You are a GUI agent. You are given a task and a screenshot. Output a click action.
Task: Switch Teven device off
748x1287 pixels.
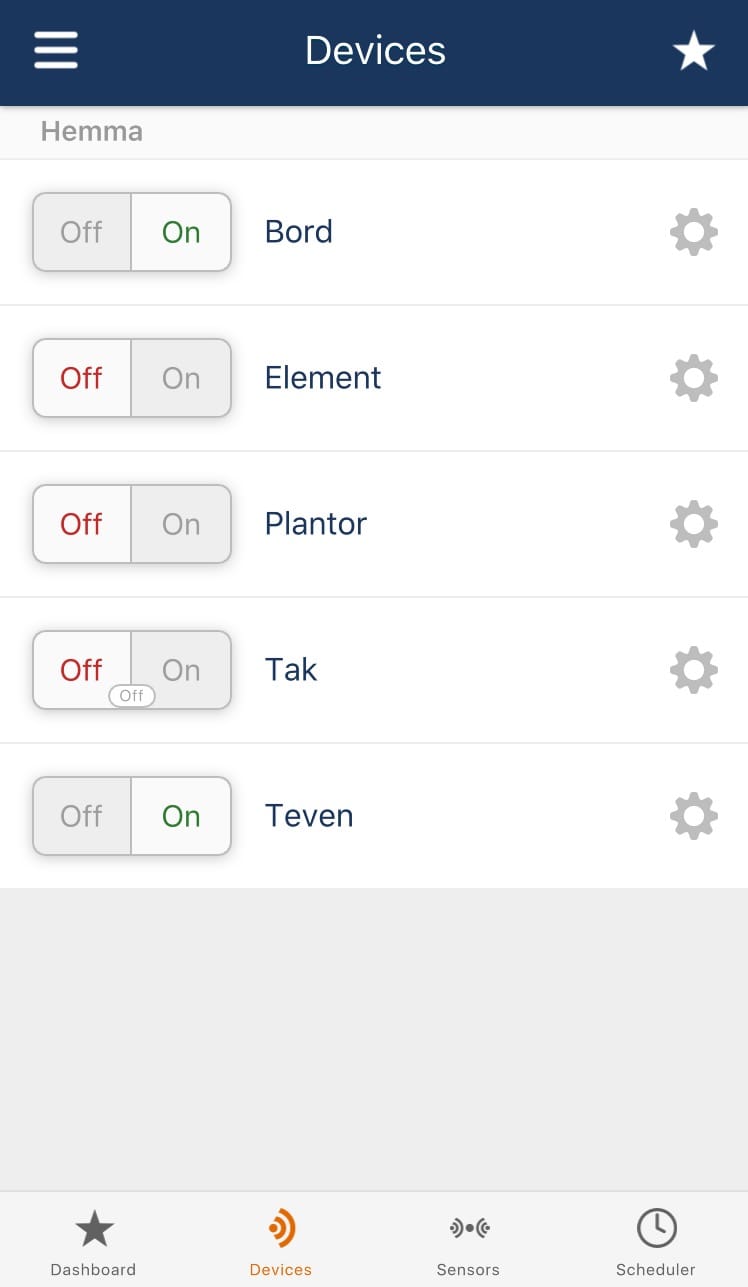point(82,816)
